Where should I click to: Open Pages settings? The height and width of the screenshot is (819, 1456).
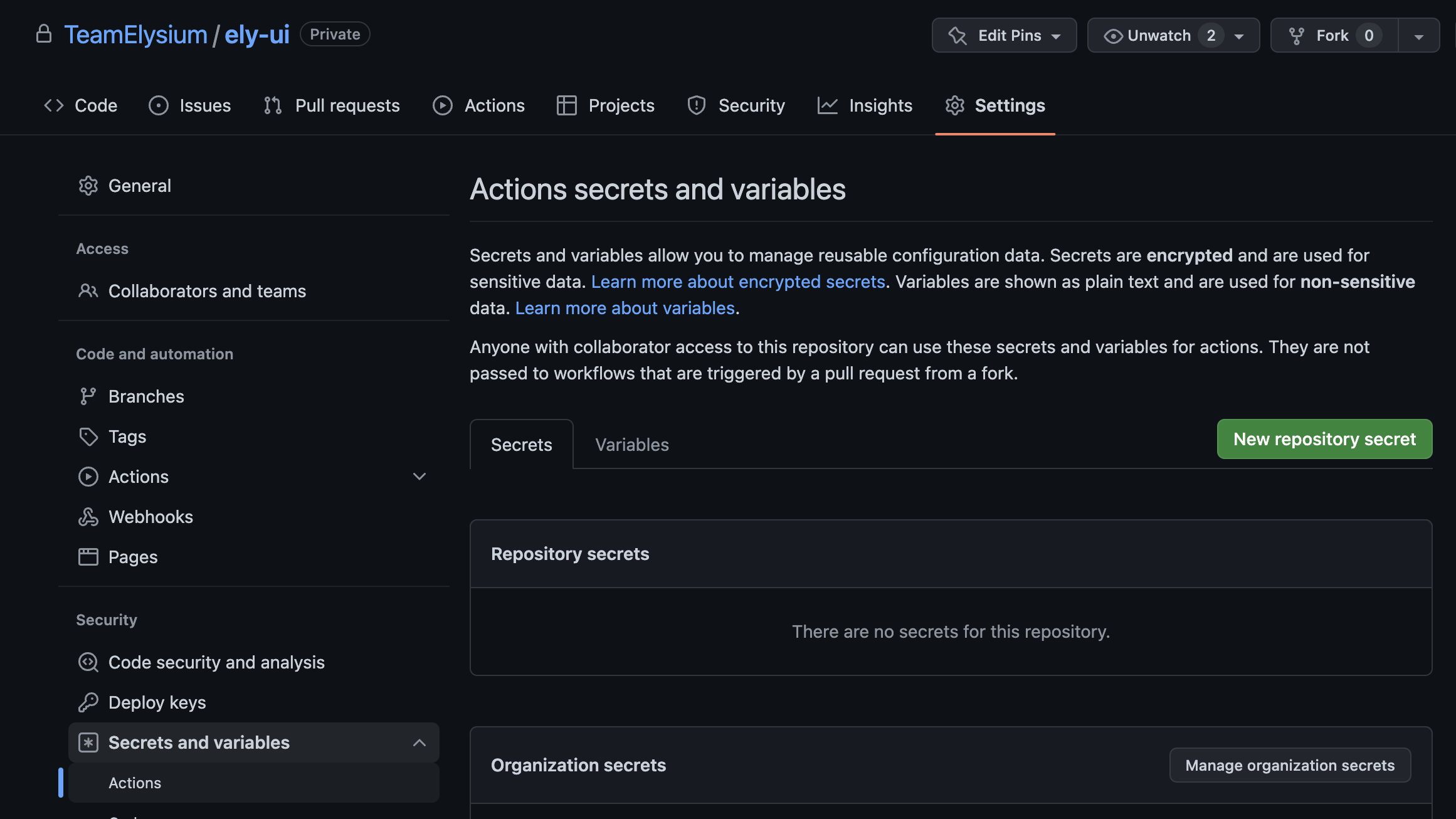tap(254, 557)
